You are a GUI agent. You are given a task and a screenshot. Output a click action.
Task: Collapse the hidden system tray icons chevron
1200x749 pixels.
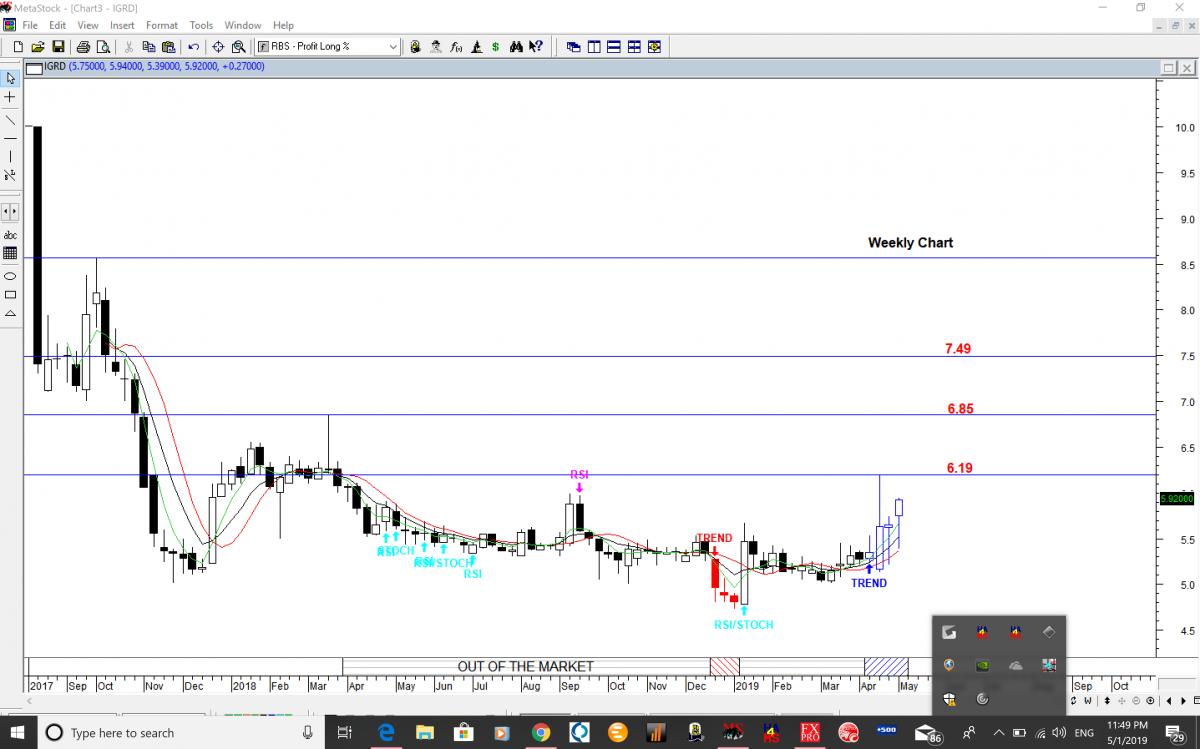click(999, 733)
